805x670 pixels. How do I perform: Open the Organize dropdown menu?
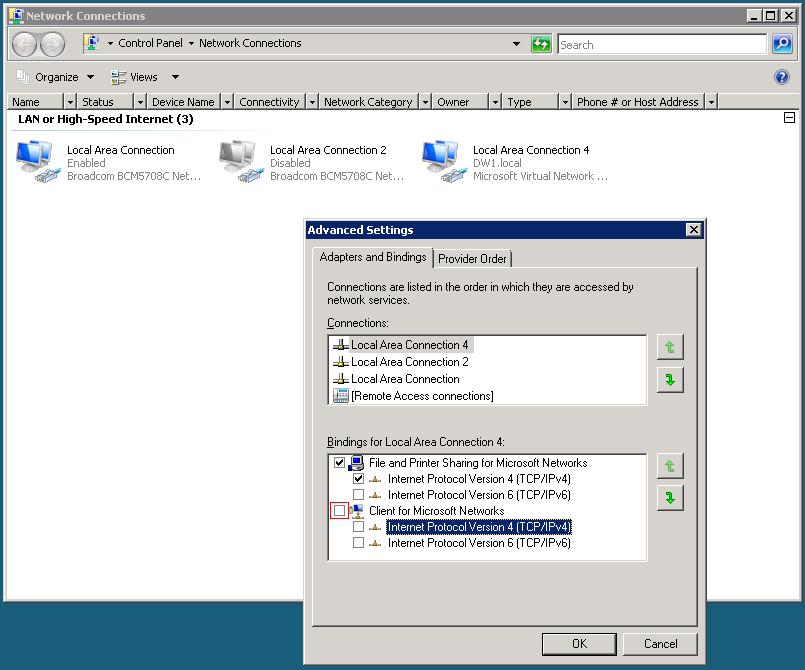coord(56,78)
